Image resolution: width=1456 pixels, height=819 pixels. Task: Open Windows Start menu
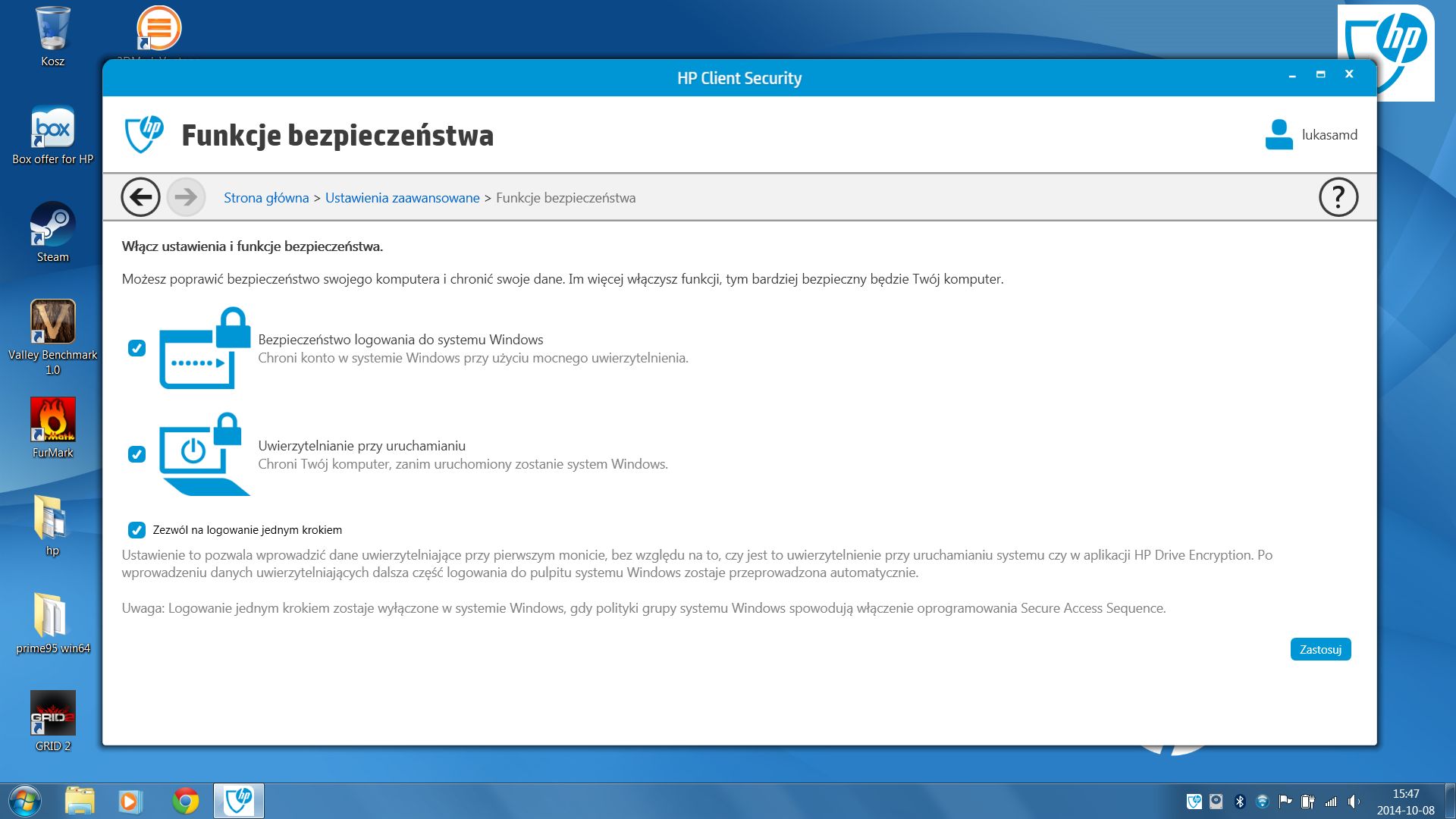point(24,801)
